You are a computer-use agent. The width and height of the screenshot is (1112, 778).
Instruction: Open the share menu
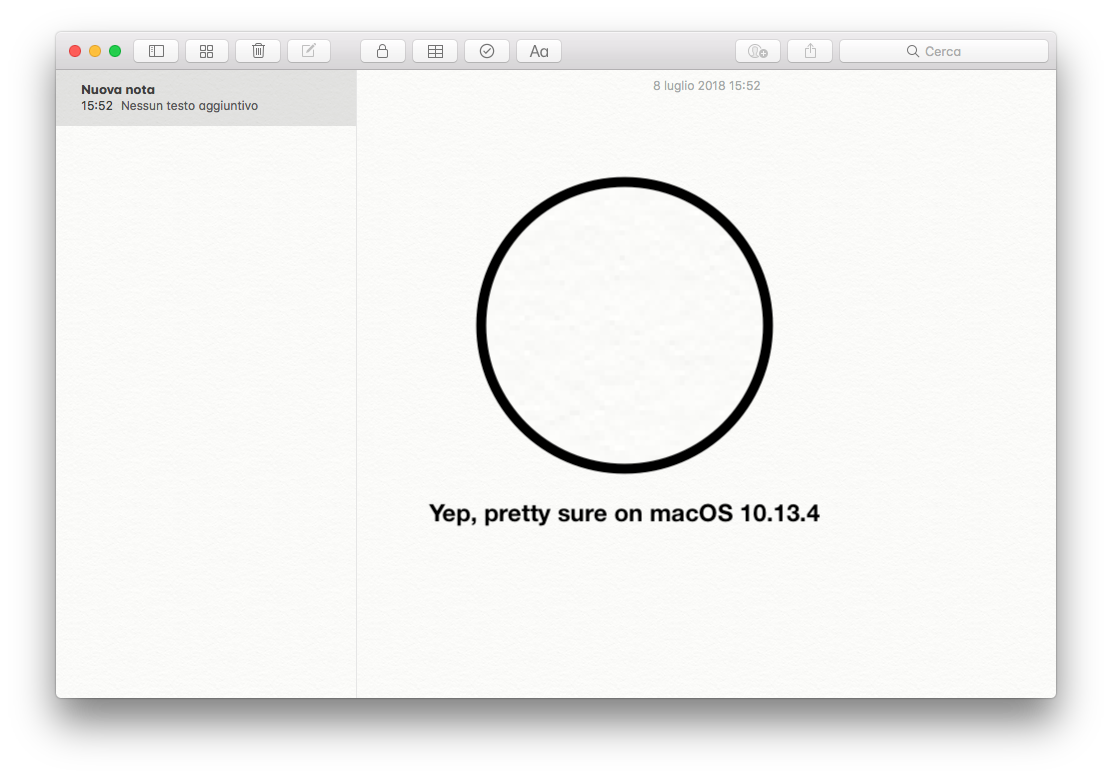click(810, 51)
